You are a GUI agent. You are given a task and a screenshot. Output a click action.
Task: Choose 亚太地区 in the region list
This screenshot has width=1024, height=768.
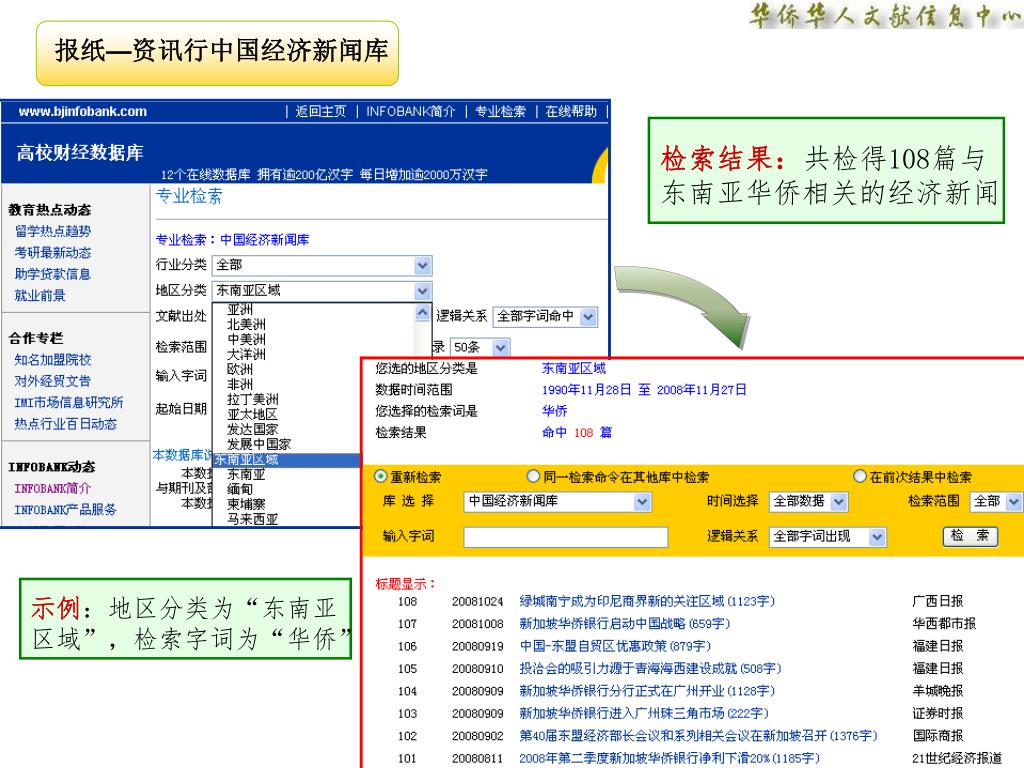coord(253,415)
